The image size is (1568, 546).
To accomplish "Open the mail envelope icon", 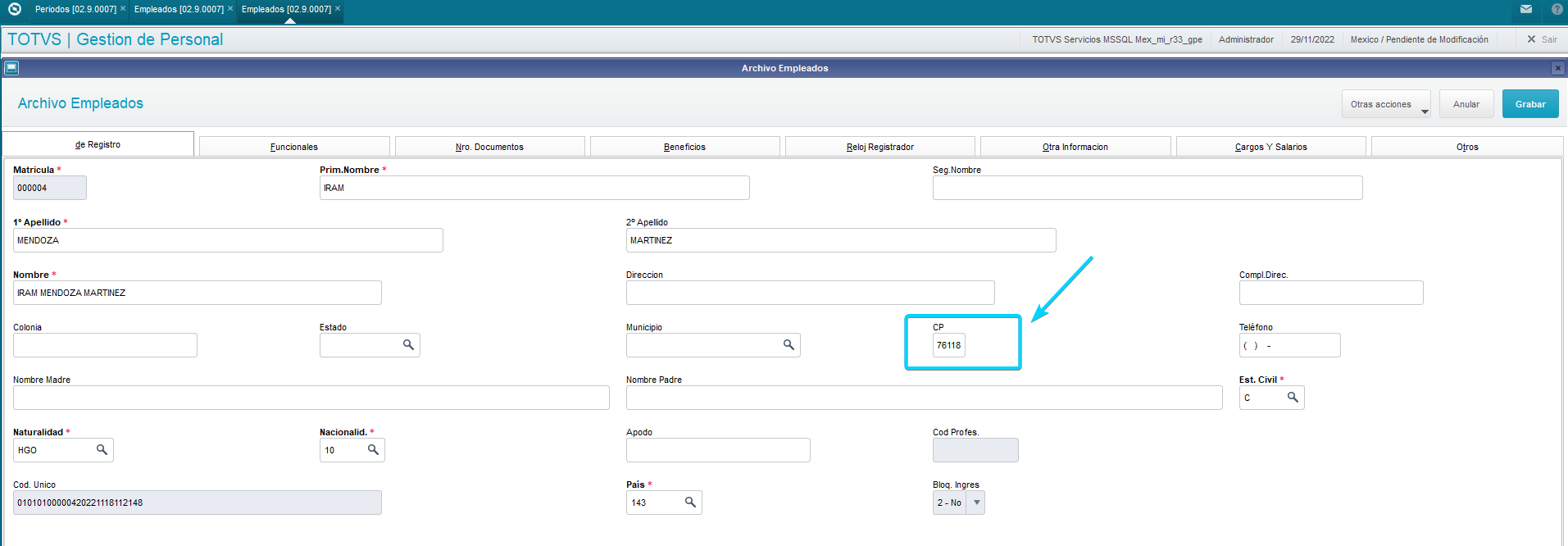I will [x=1526, y=9].
